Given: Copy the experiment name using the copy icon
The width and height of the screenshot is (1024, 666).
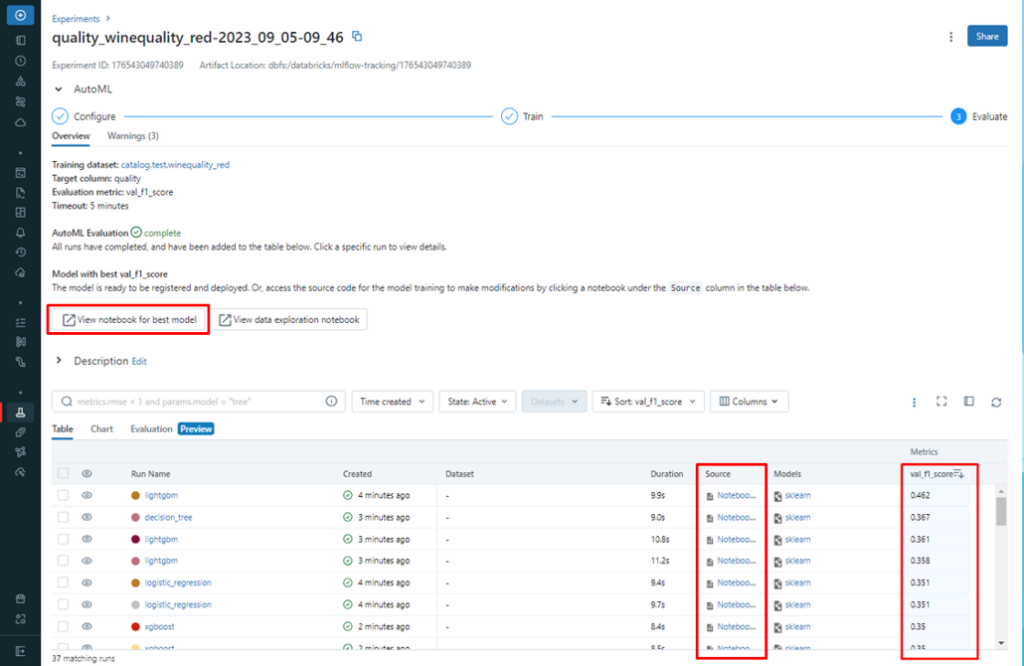Looking at the screenshot, I should (x=355, y=36).
